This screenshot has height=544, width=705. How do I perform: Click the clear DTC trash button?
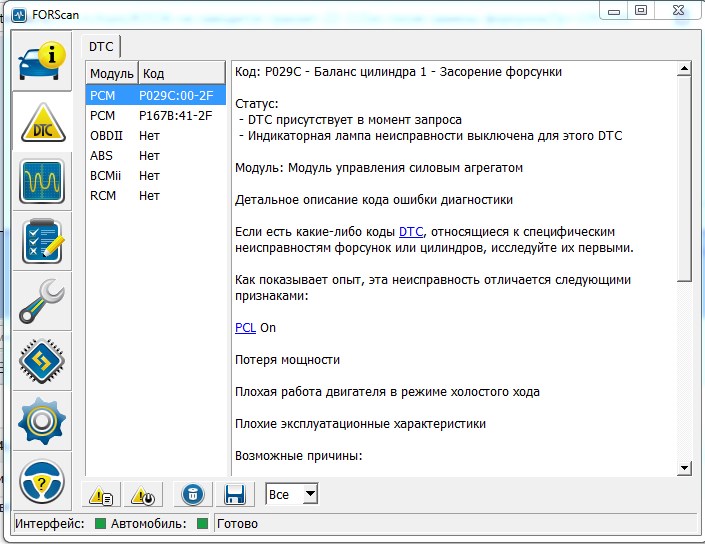[193, 495]
